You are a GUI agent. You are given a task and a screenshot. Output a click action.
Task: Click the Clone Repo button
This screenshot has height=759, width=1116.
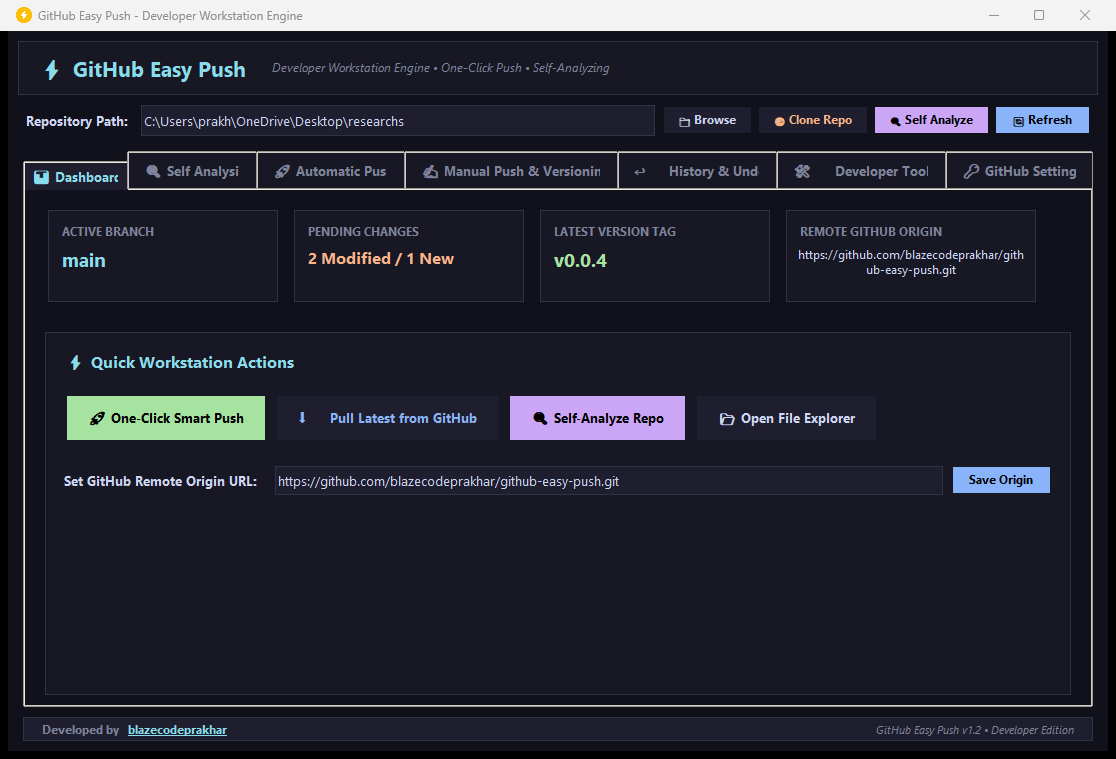click(x=814, y=120)
